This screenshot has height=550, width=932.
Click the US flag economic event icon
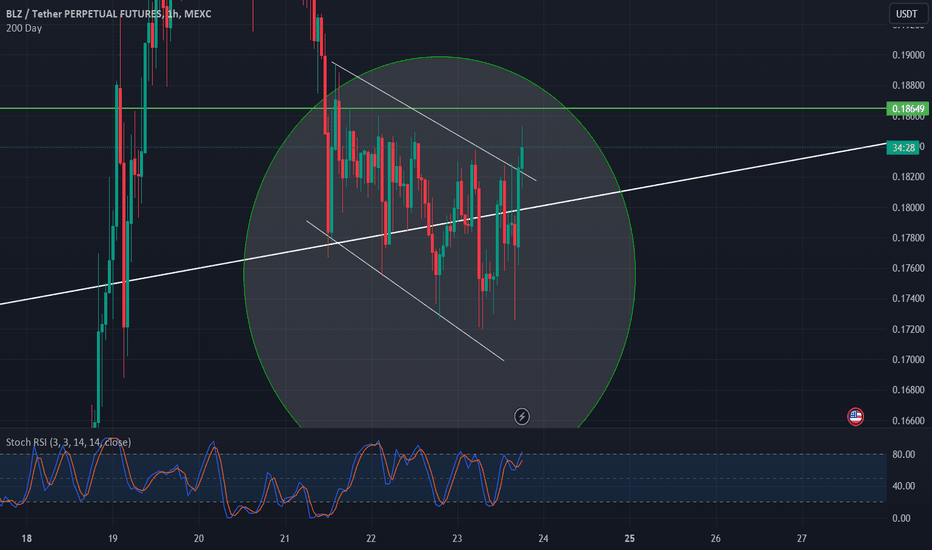[855, 417]
